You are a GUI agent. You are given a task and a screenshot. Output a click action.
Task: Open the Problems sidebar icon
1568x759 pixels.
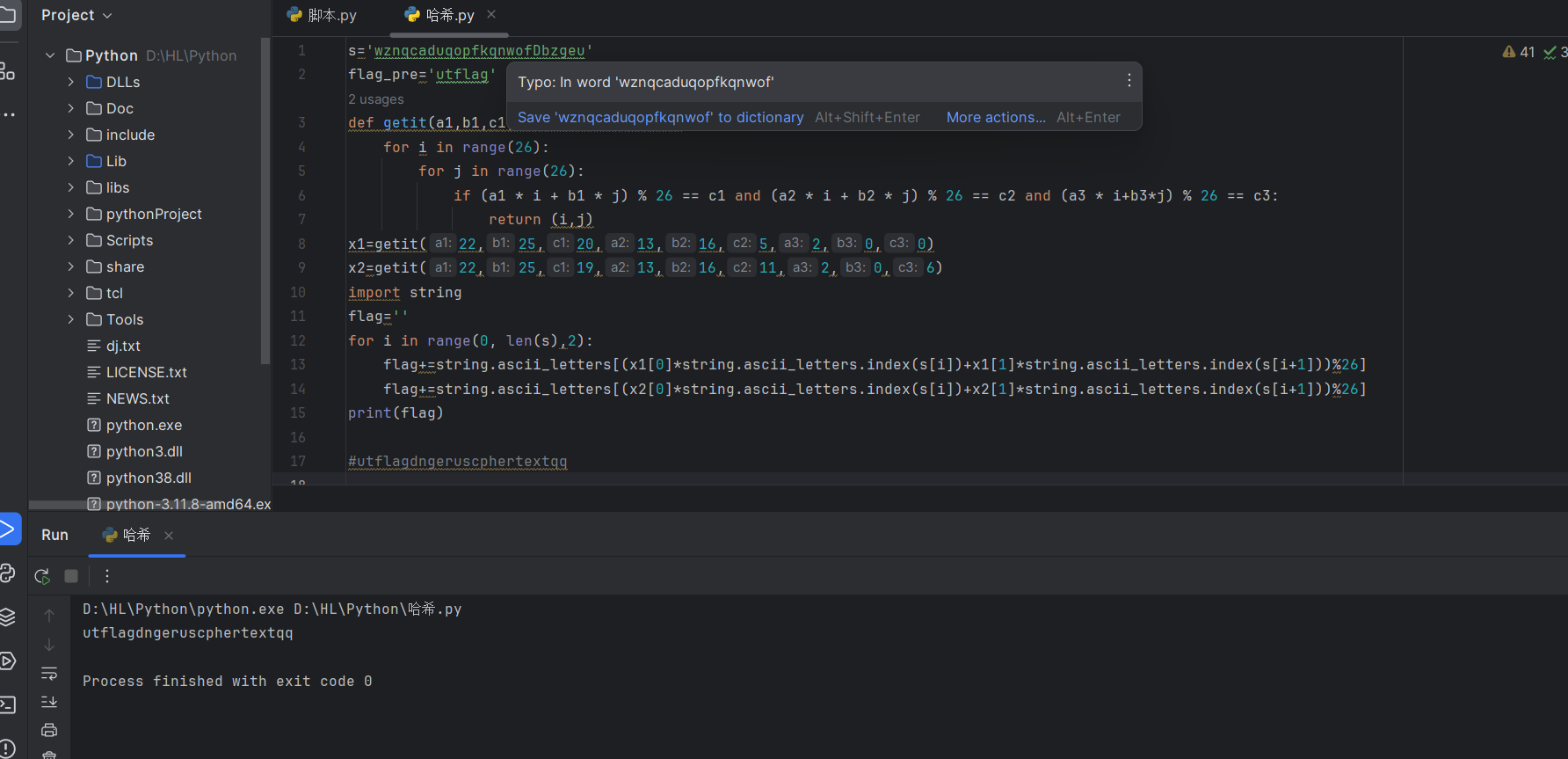[x=8, y=748]
